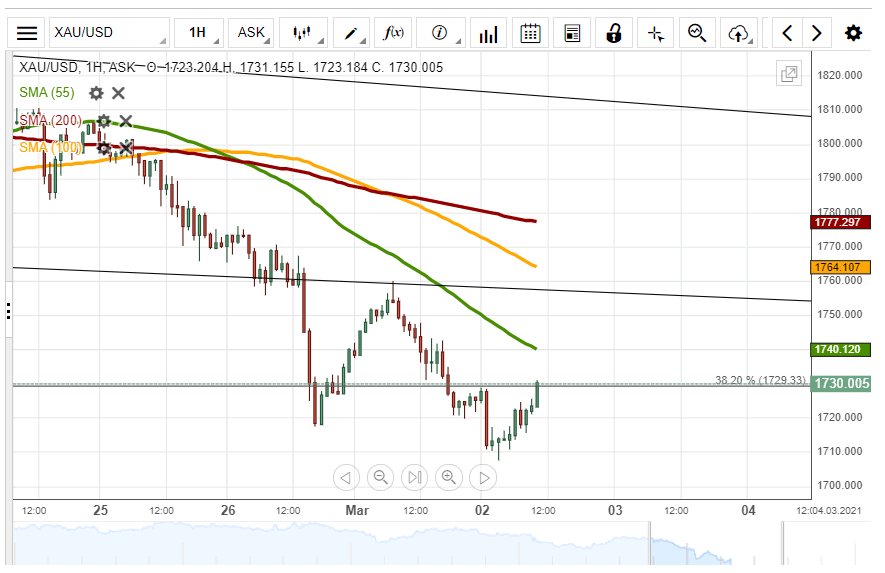Zoom out with circled minus magnifier
The width and height of the screenshot is (885, 573).
380,478
